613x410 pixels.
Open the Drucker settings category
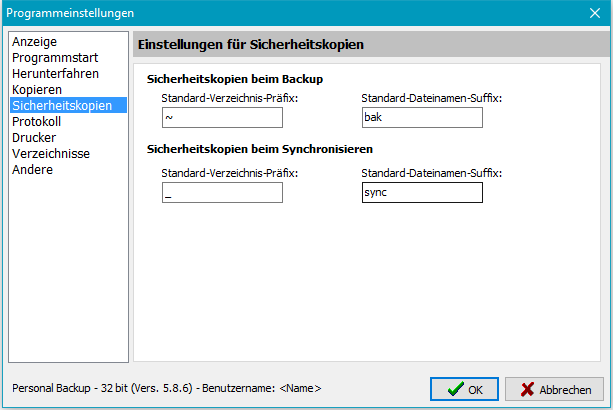point(34,138)
